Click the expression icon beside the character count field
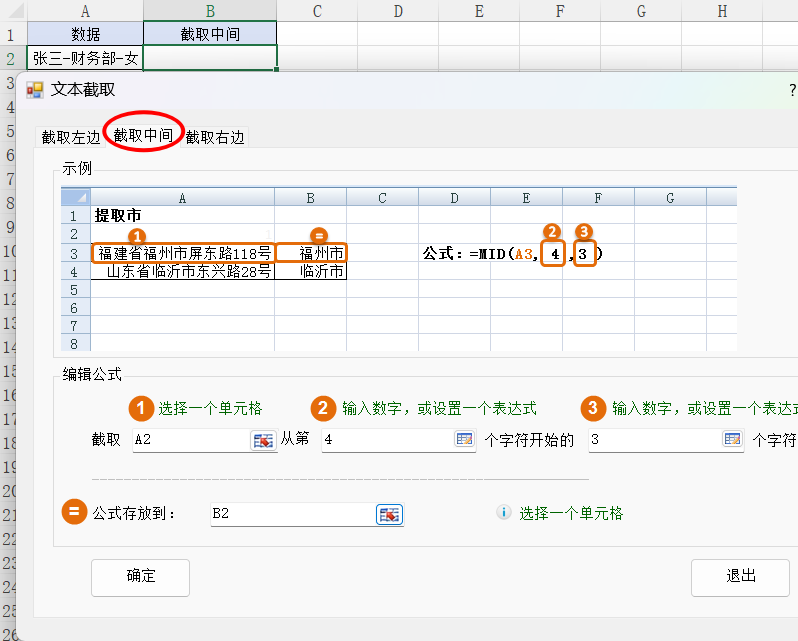This screenshot has height=641, width=798. coord(733,440)
